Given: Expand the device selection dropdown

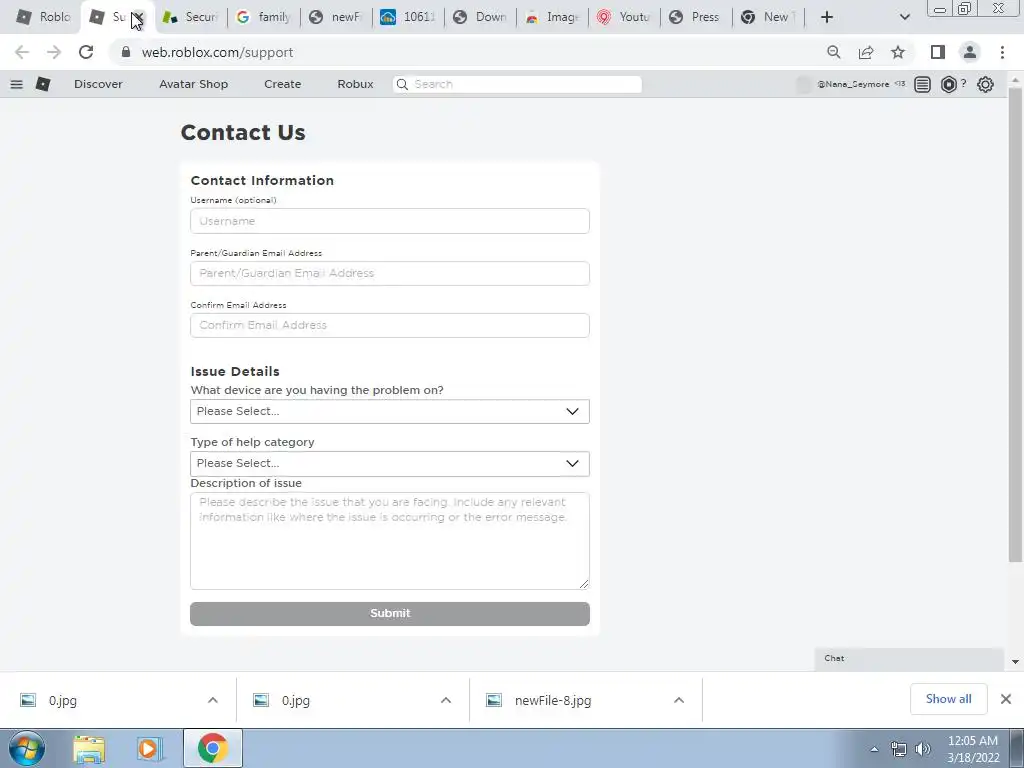Looking at the screenshot, I should click(x=390, y=411).
